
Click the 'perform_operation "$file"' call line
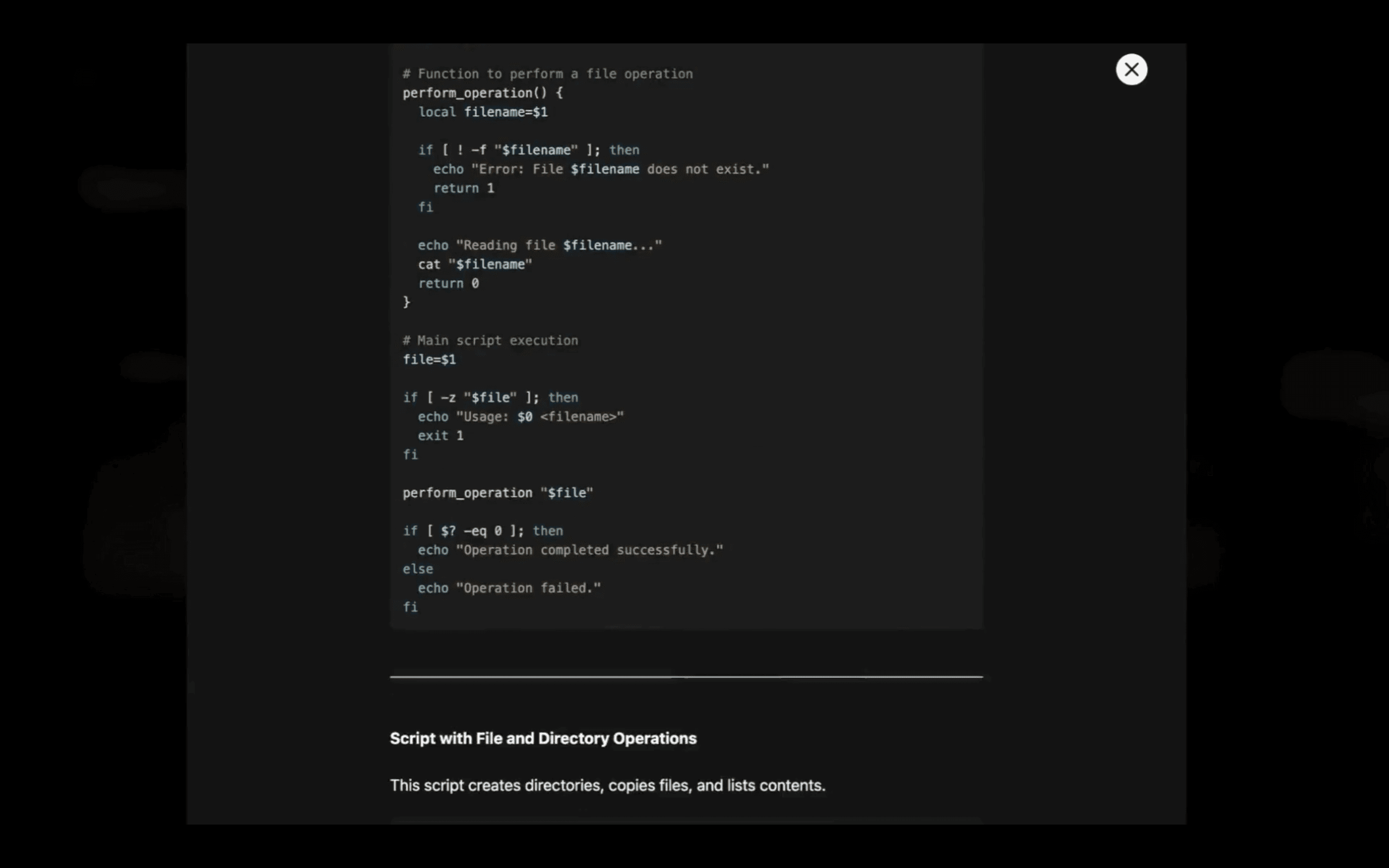497,493
